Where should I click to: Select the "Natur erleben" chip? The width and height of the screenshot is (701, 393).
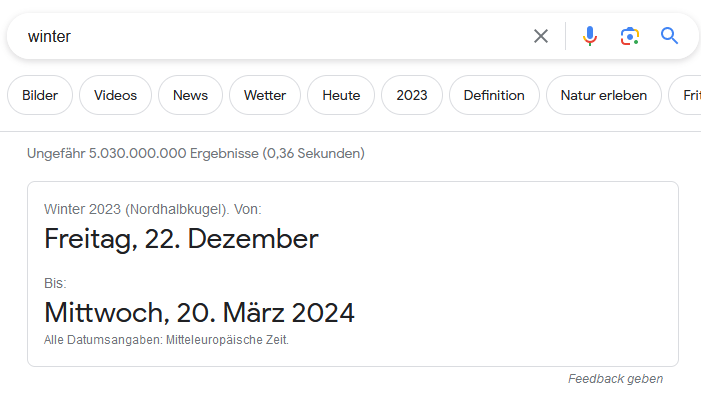pyautogui.click(x=604, y=95)
